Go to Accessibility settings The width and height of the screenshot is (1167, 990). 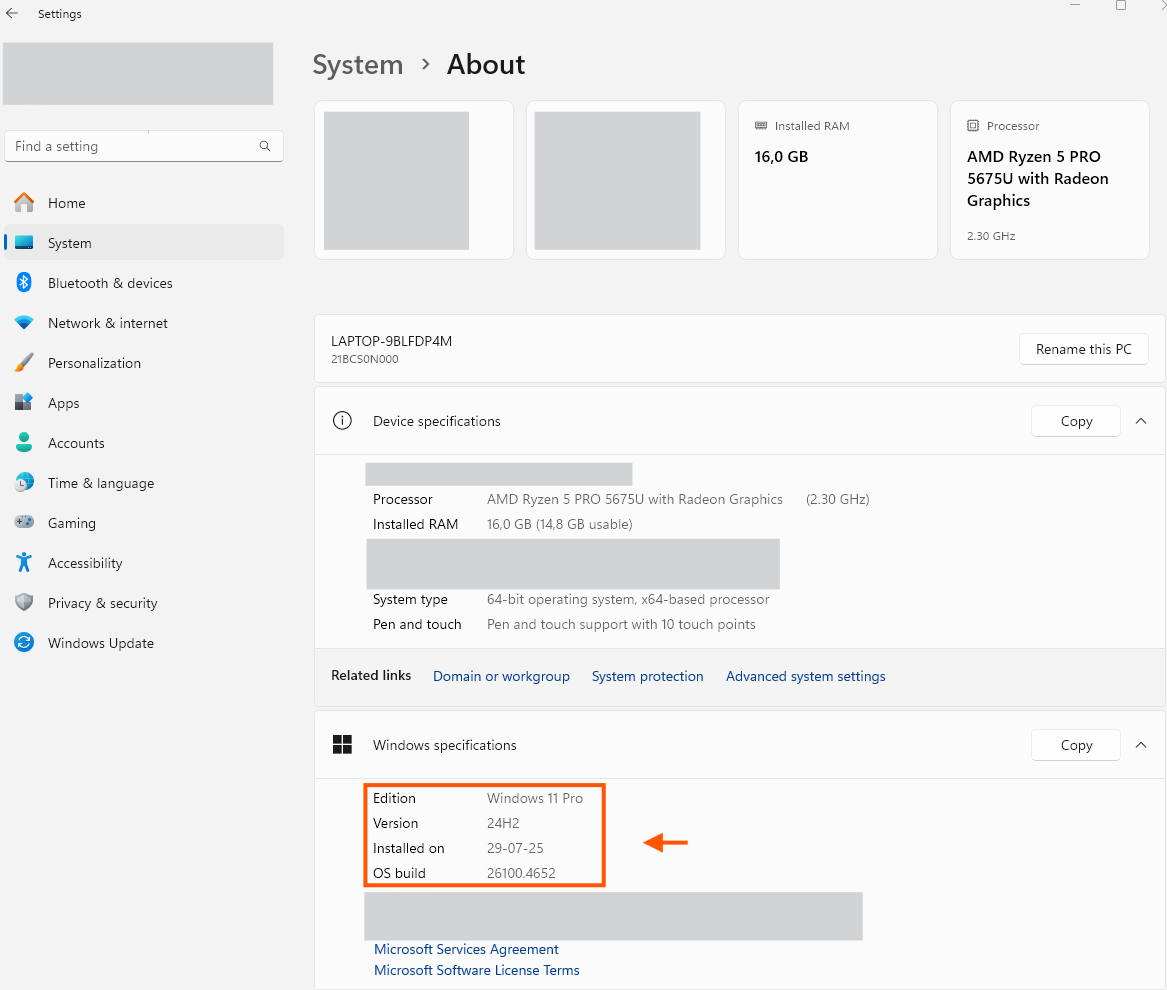coord(144,563)
